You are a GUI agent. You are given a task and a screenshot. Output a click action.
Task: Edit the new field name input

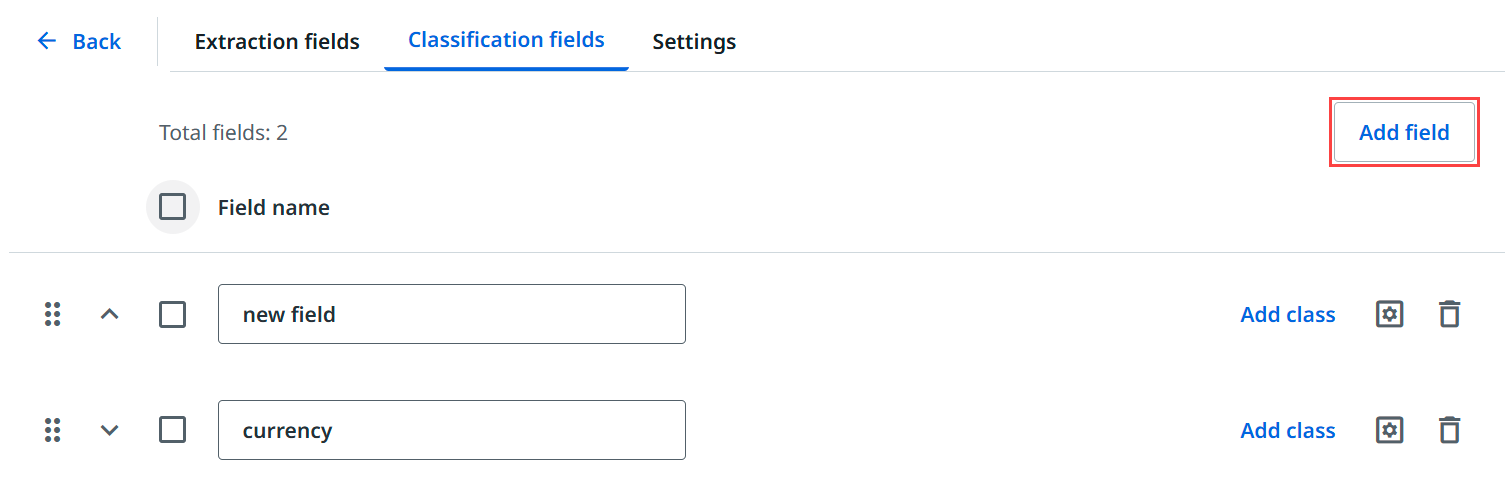pyautogui.click(x=451, y=314)
